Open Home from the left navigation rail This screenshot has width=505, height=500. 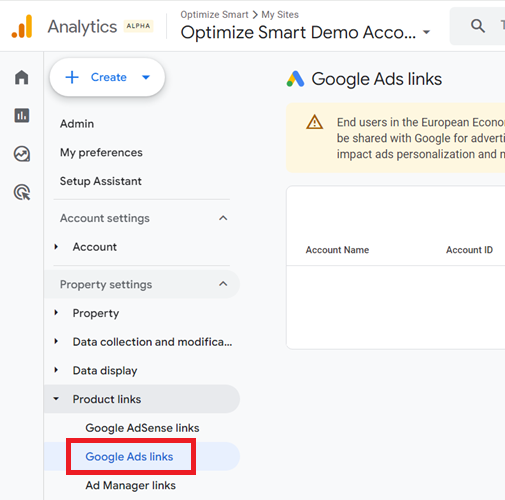point(22,77)
